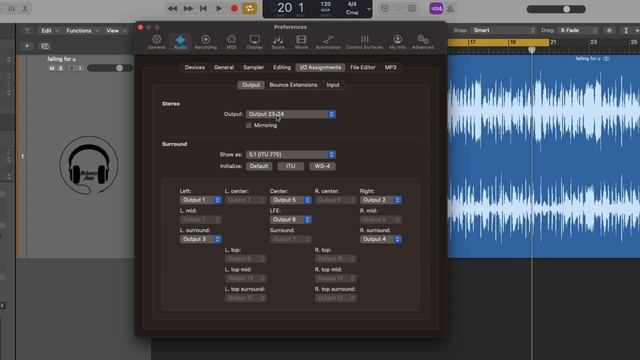The image size is (640, 360).
Task: Click the WG-4 initialize button
Action: tap(322, 166)
